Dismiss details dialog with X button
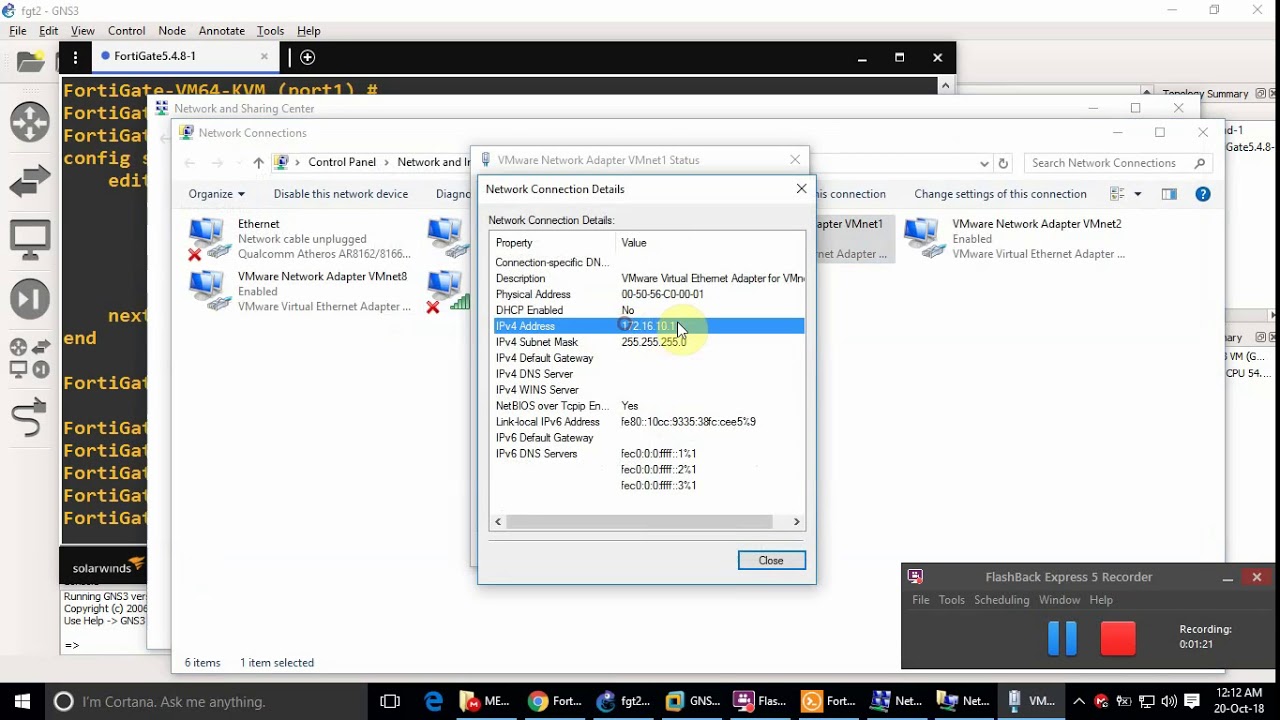 (x=801, y=189)
